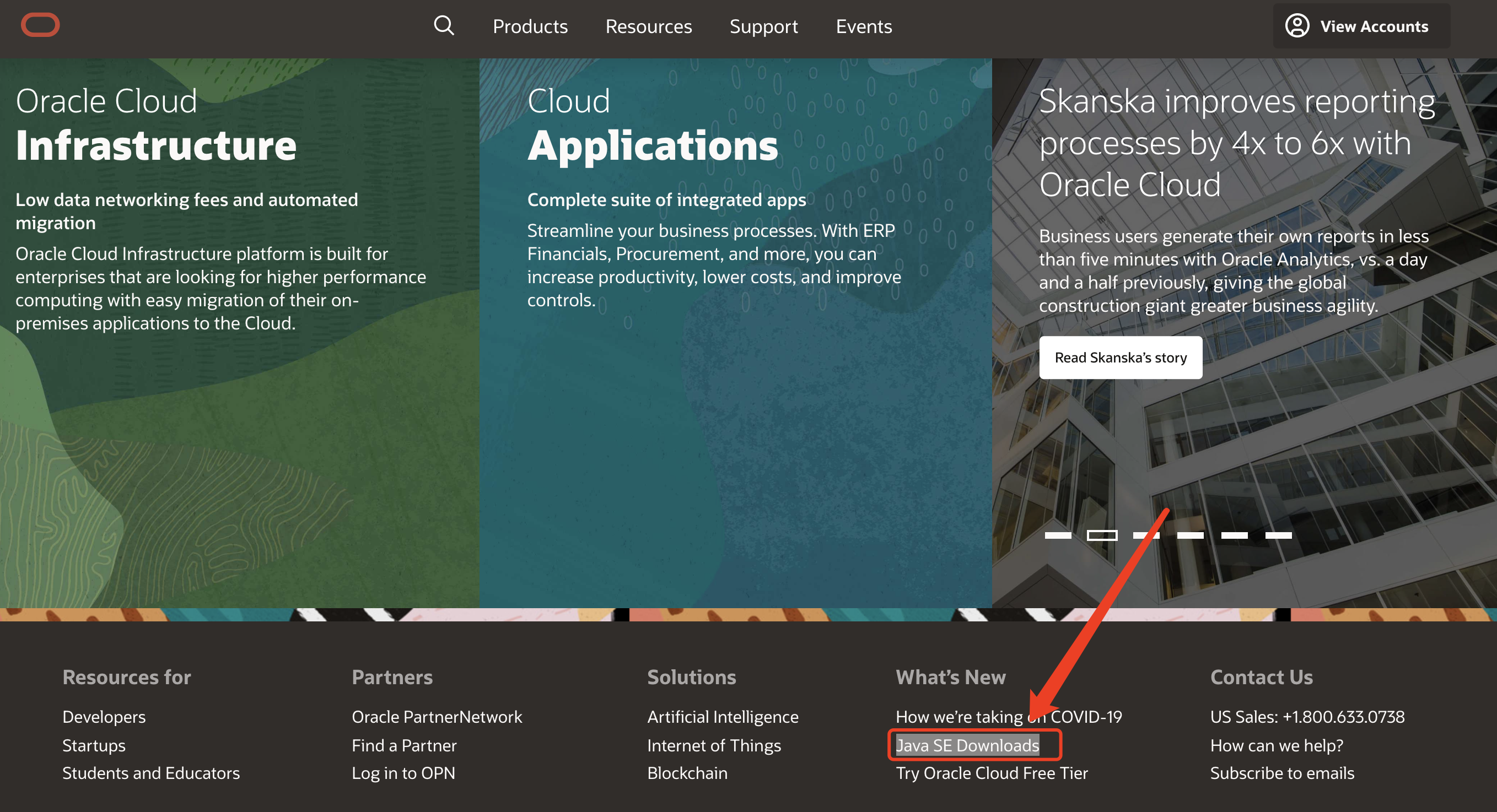
Task: Click US Sales phone number link
Action: coord(1307,717)
